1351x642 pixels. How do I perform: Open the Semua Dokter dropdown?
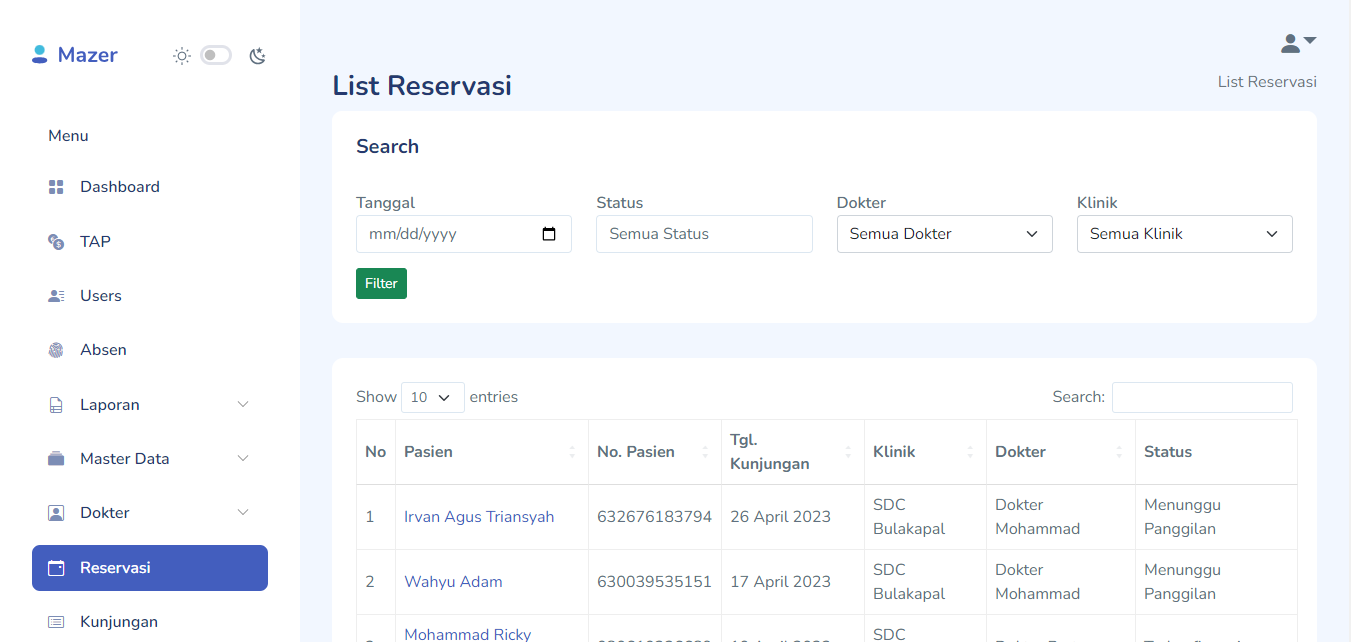[x=944, y=234]
